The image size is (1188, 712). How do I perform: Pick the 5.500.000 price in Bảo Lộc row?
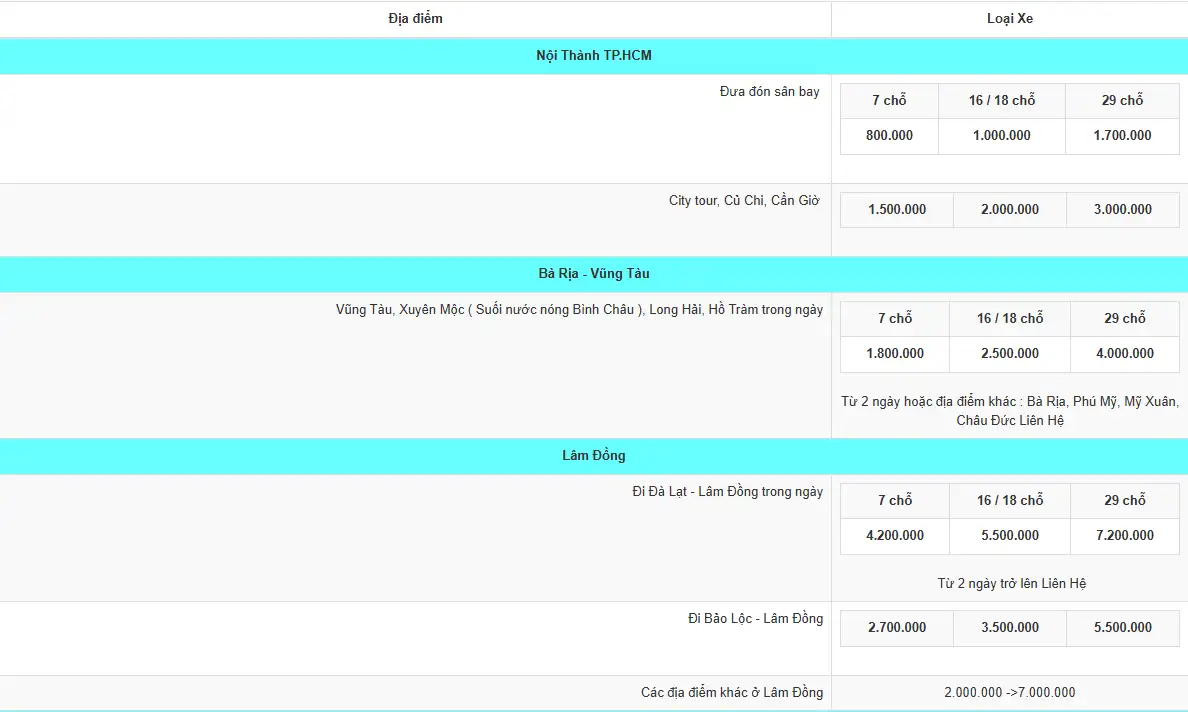click(1123, 628)
